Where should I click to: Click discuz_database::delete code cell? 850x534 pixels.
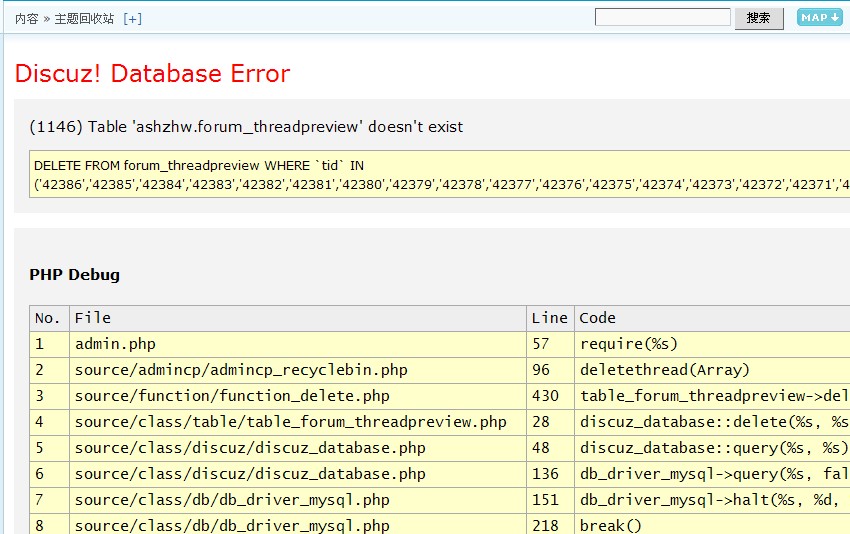[x=712, y=422]
